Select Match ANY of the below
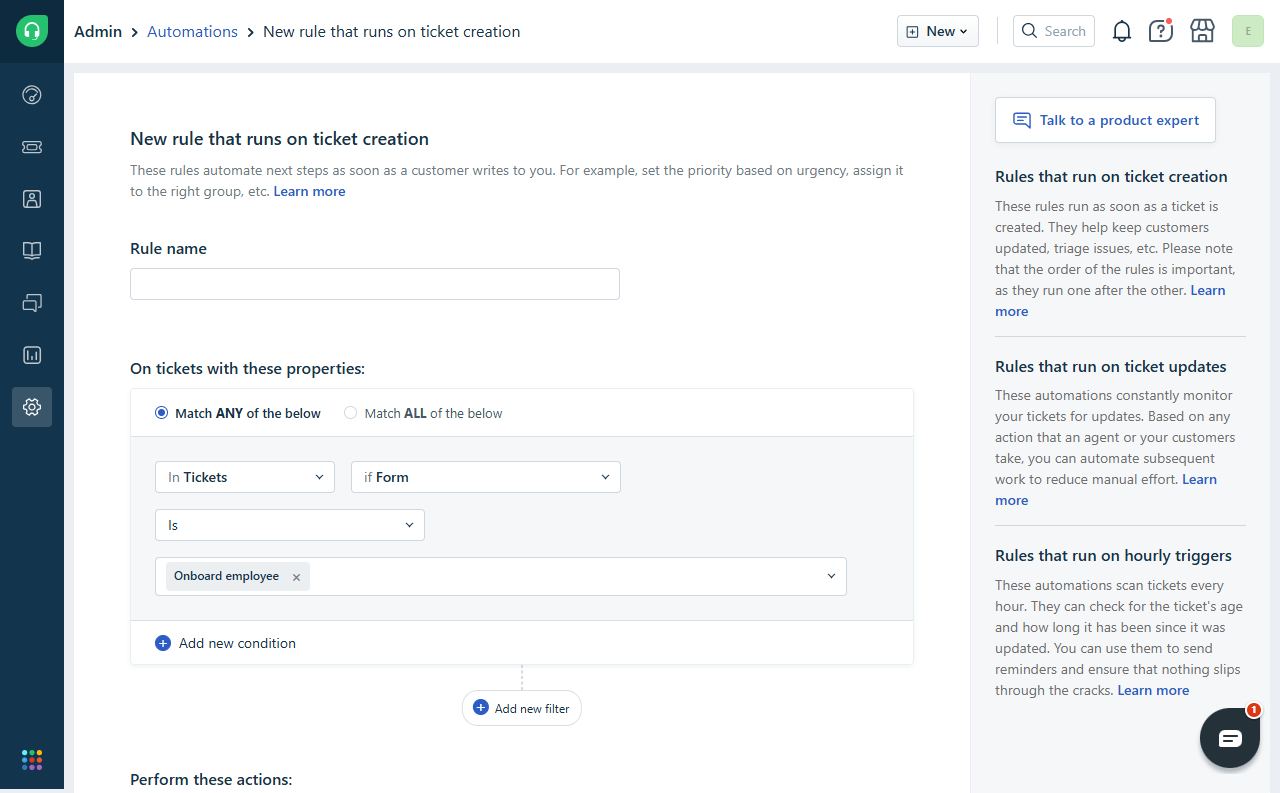Image resolution: width=1280 pixels, height=793 pixels. point(161,413)
